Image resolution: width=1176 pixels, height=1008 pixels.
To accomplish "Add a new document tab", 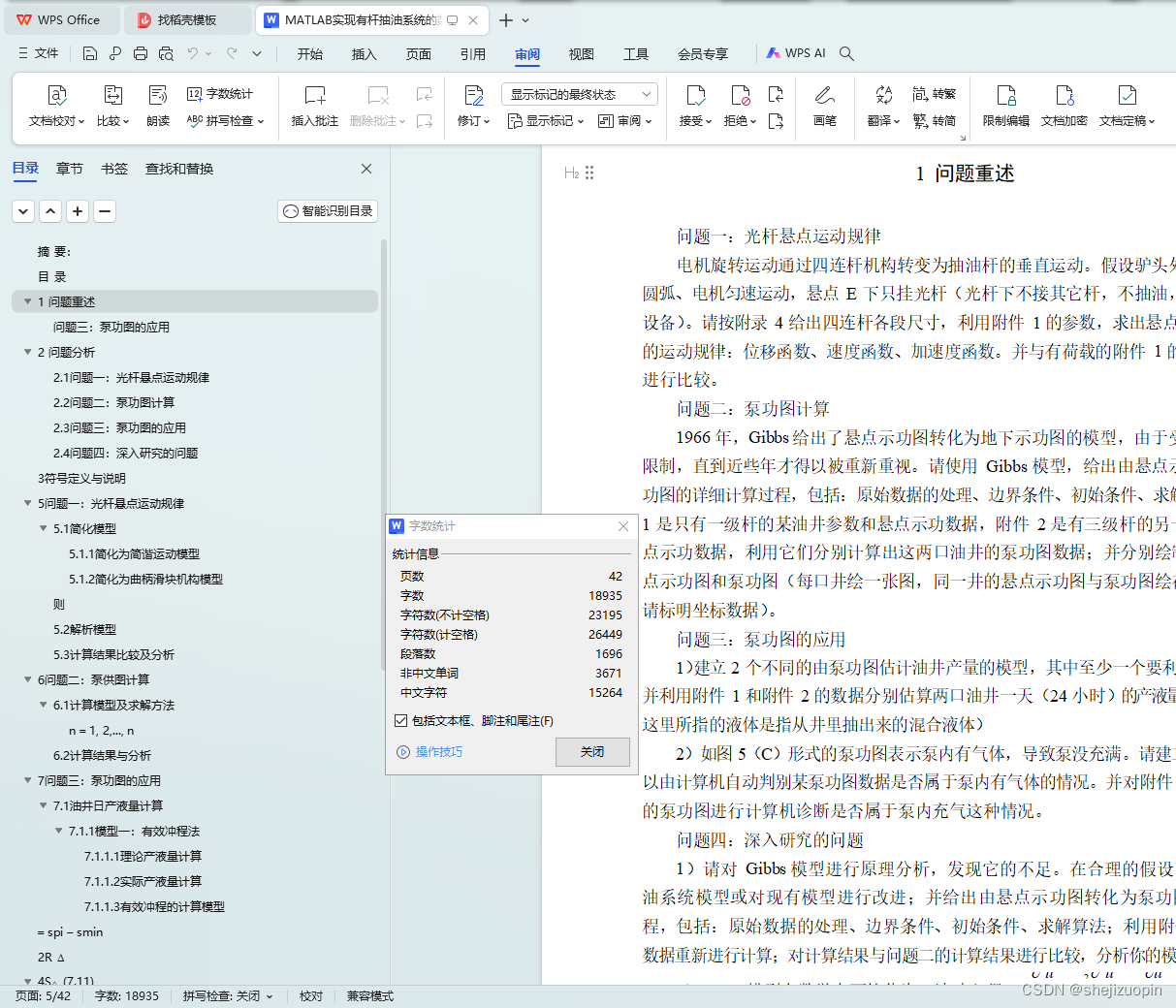I will [506, 19].
